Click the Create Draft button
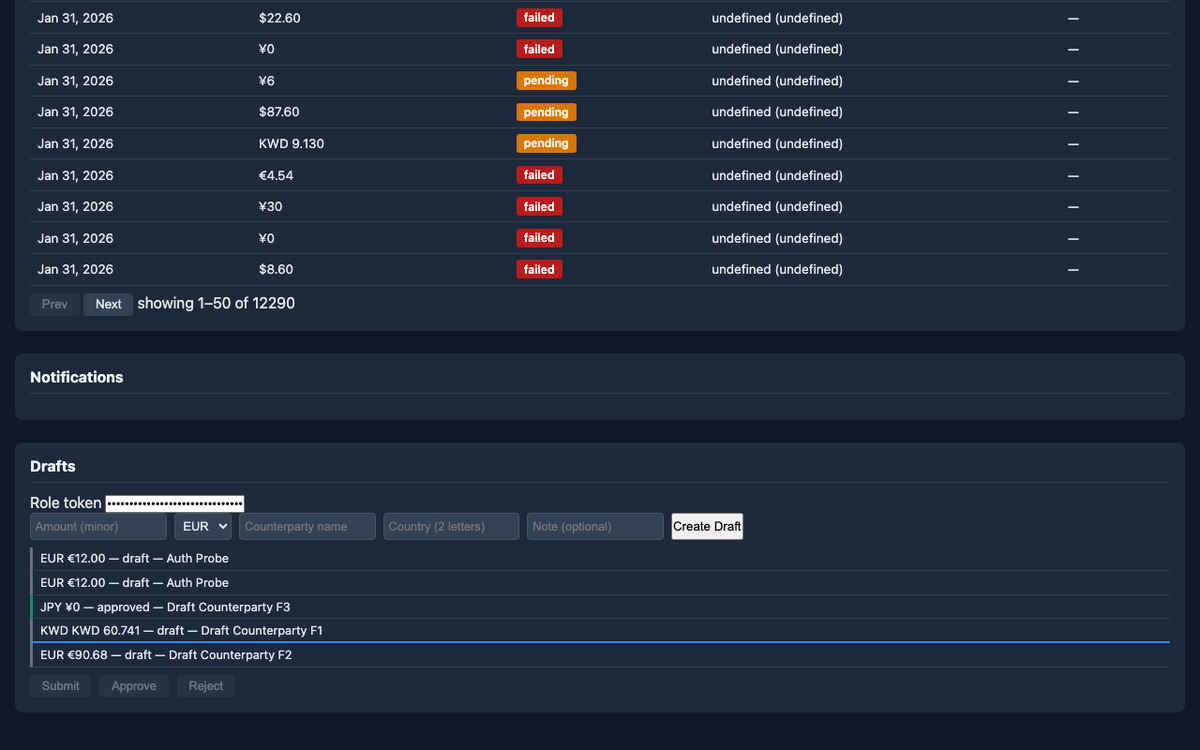Viewport: 1200px width, 750px height. coord(707,526)
